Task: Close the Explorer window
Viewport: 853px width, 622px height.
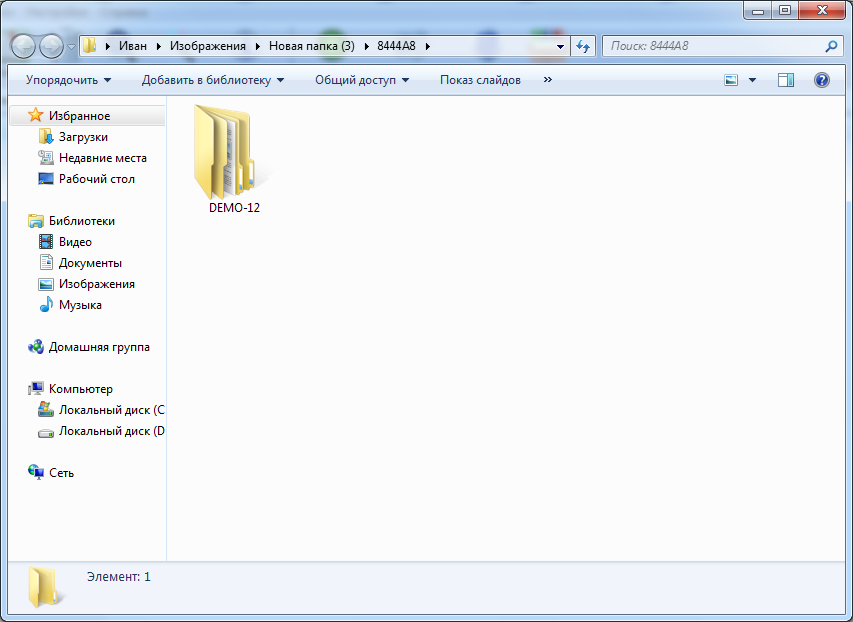Action: point(823,10)
